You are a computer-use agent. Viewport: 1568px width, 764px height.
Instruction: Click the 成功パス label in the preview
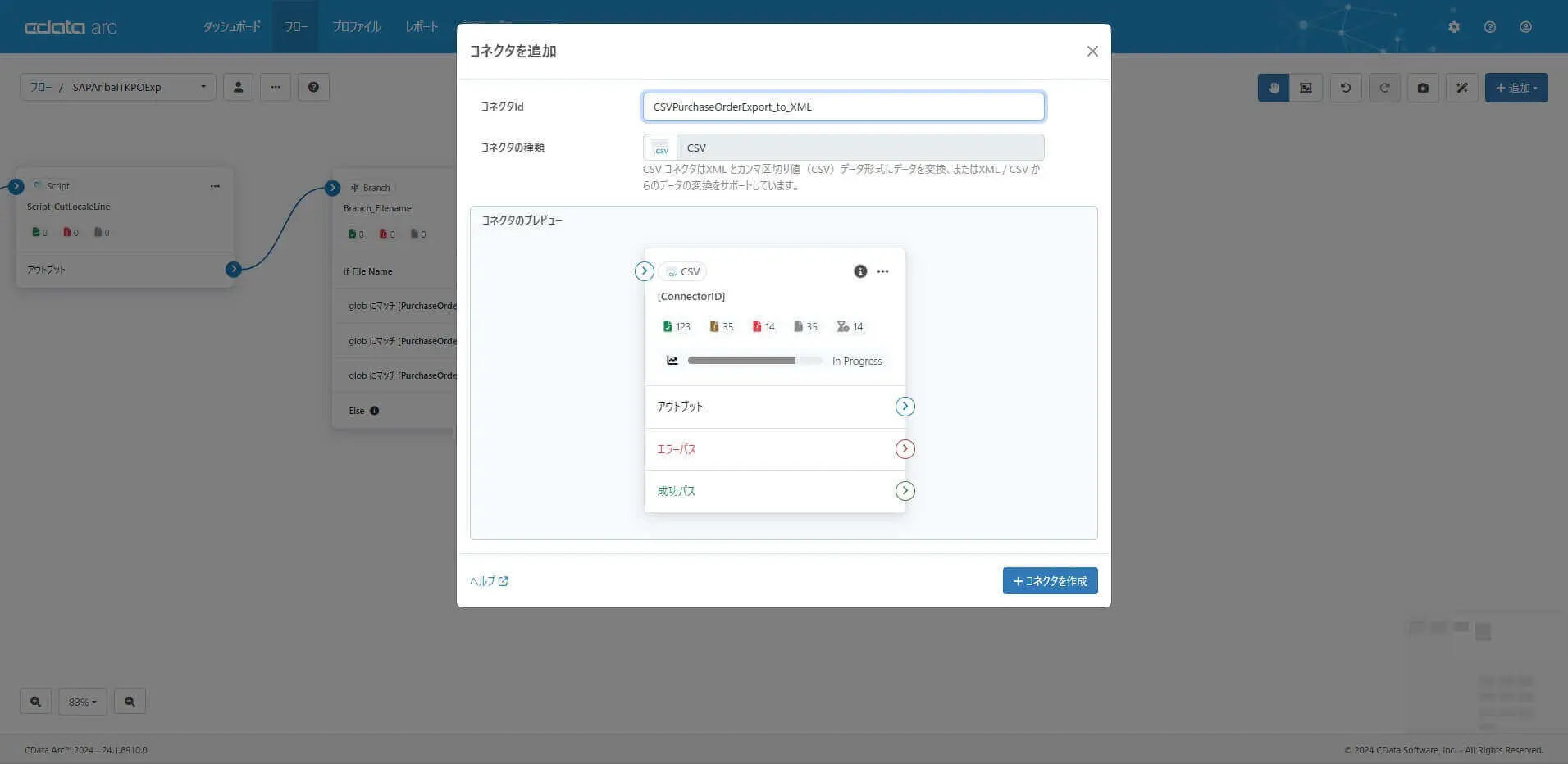point(676,491)
